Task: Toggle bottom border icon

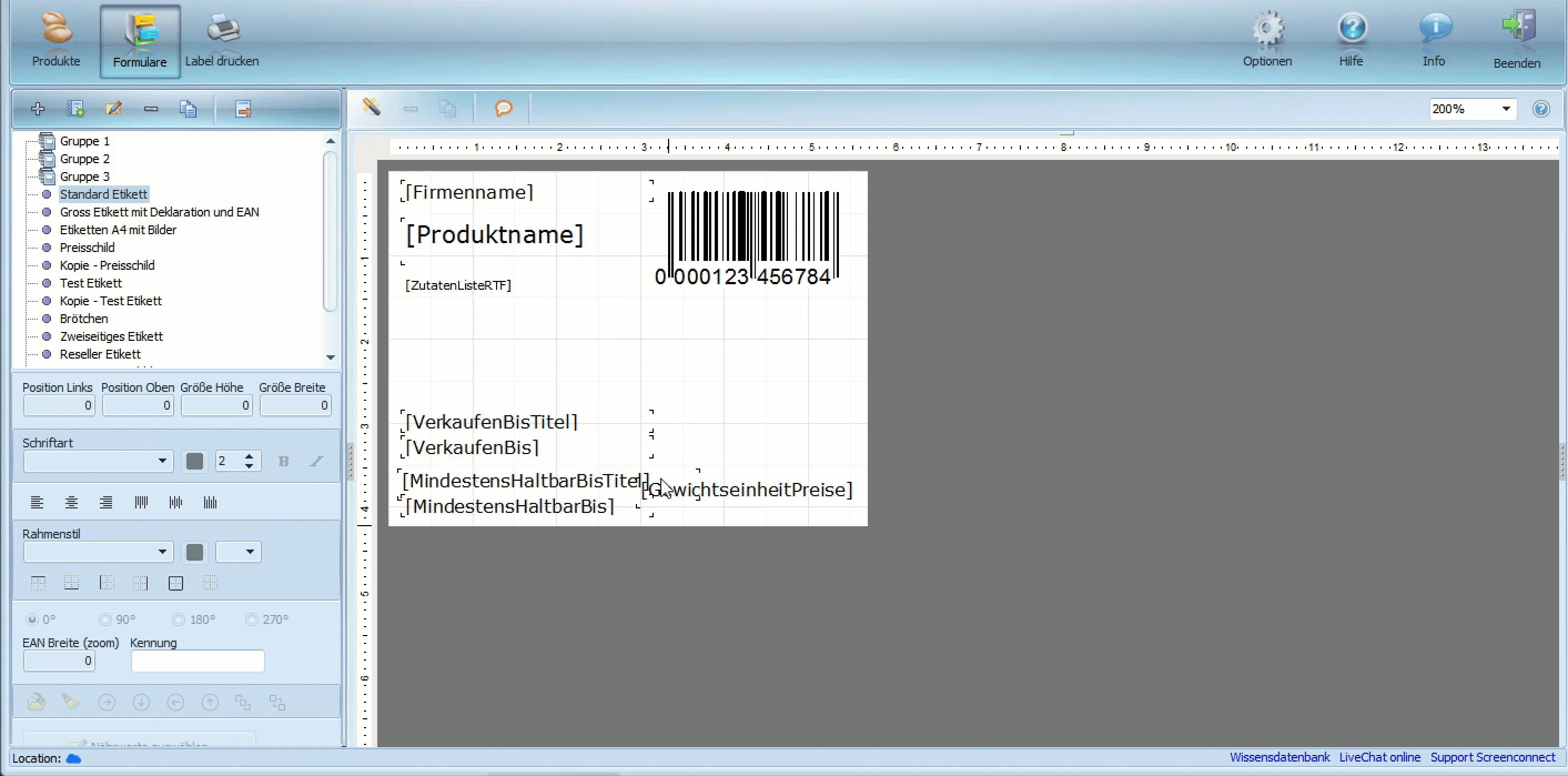Action: [72, 583]
